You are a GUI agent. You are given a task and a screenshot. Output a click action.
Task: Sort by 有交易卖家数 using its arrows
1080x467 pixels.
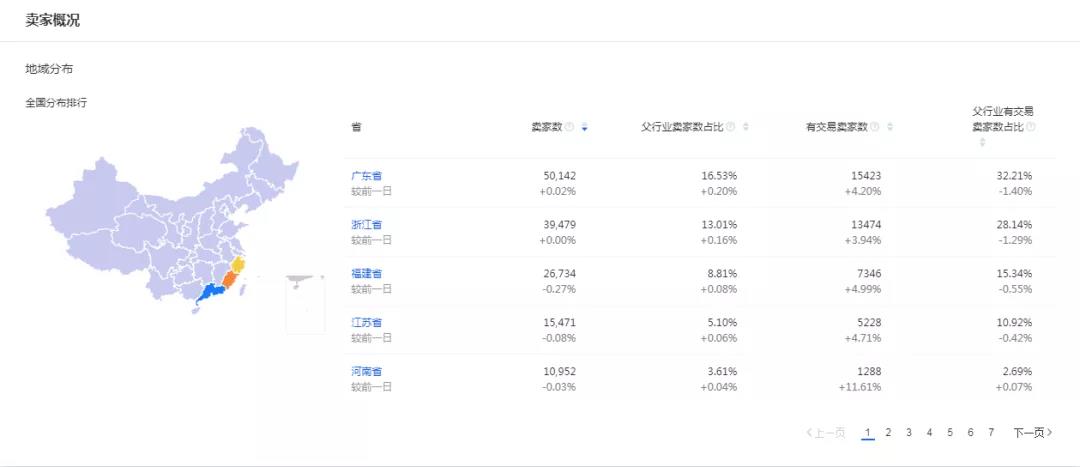tap(890, 127)
